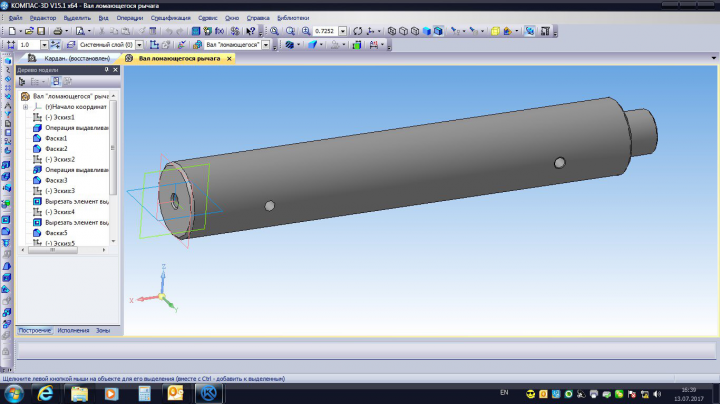Image resolution: width=720 pixels, height=404 pixels.
Task: Close the Дерево модели panel
Action: [x=115, y=70]
